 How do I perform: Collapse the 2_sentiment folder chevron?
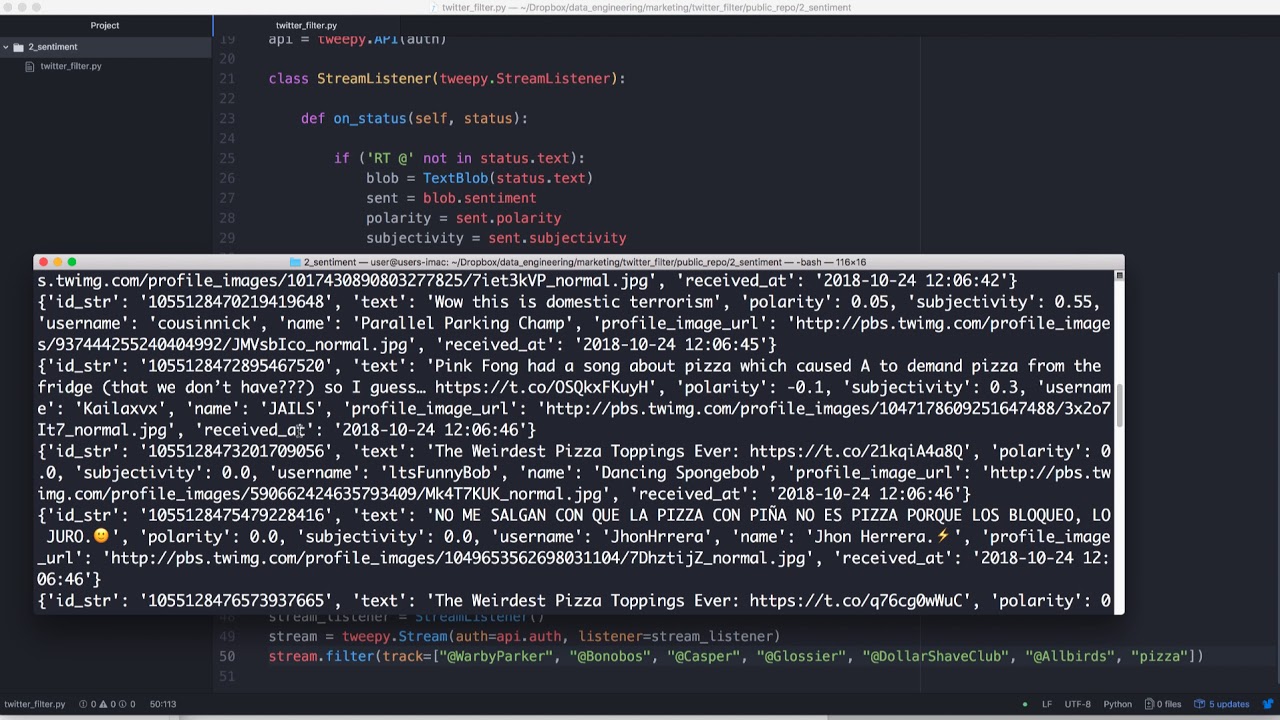point(6,47)
